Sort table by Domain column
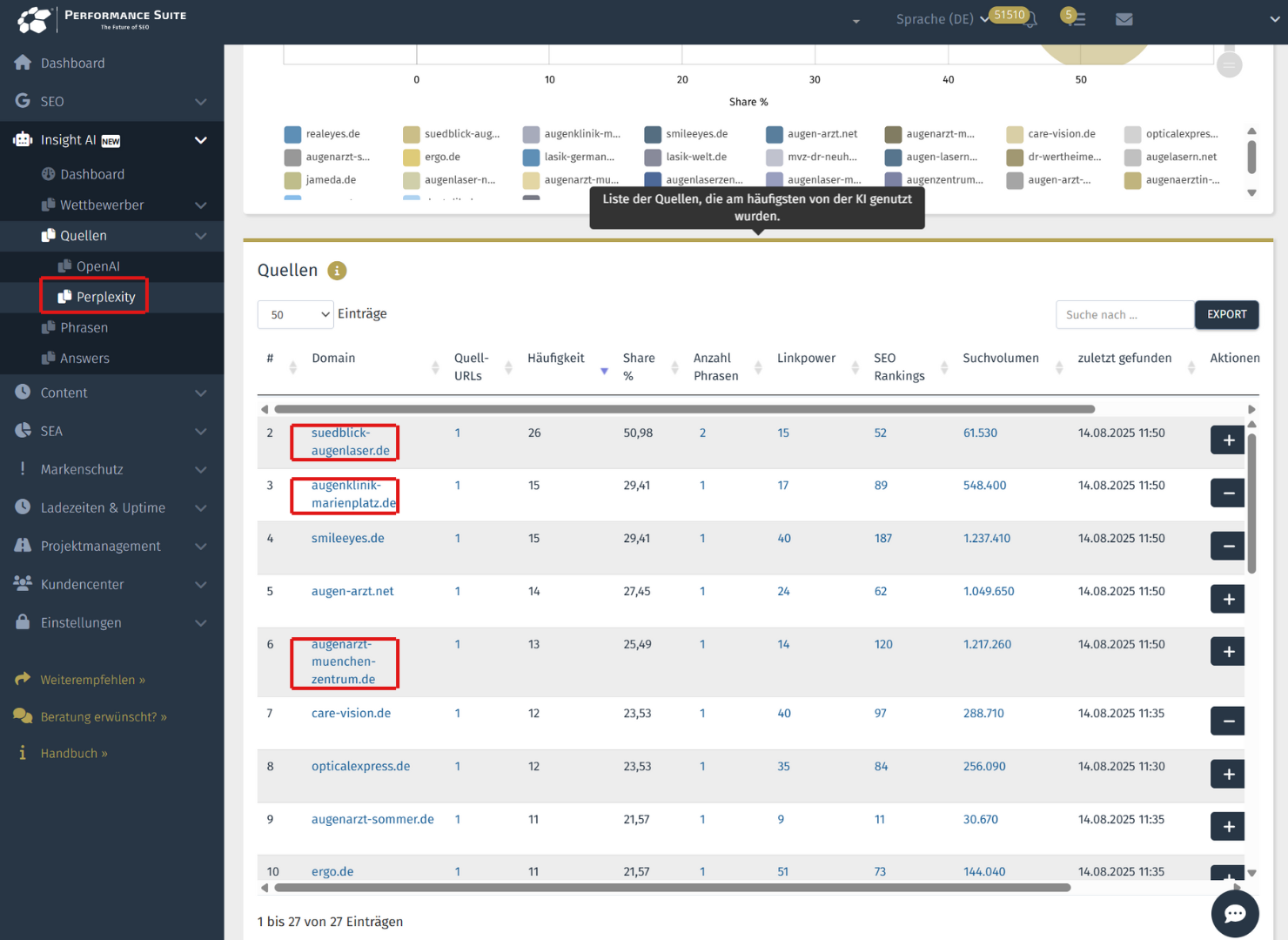 [x=435, y=367]
